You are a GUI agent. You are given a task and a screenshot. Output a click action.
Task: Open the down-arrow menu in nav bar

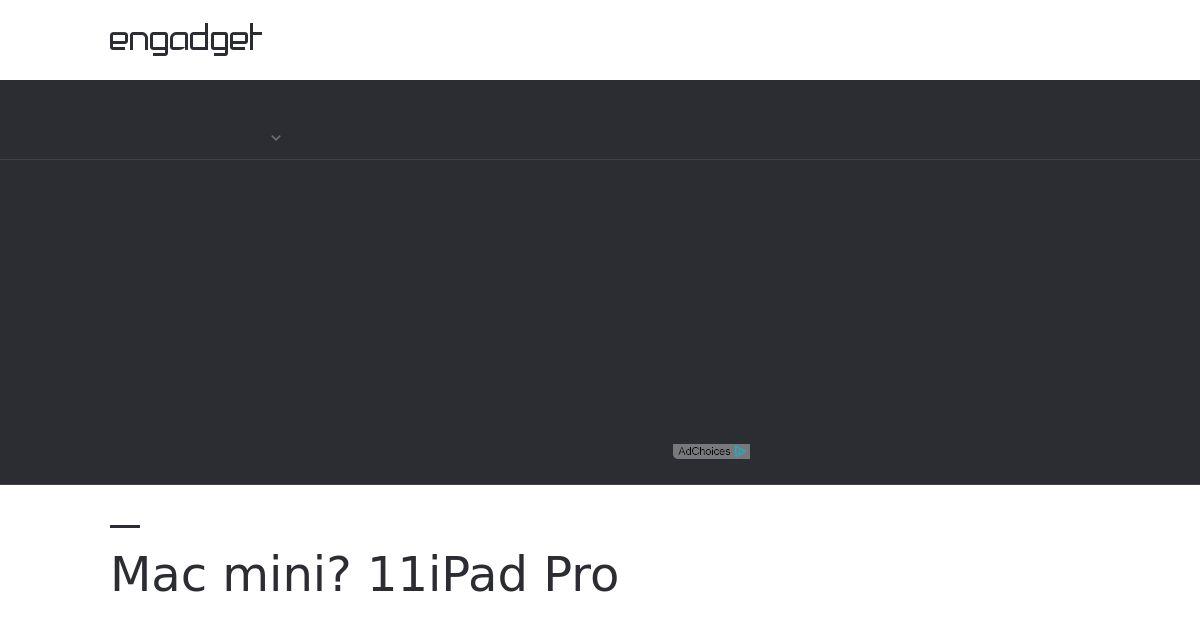[276, 138]
